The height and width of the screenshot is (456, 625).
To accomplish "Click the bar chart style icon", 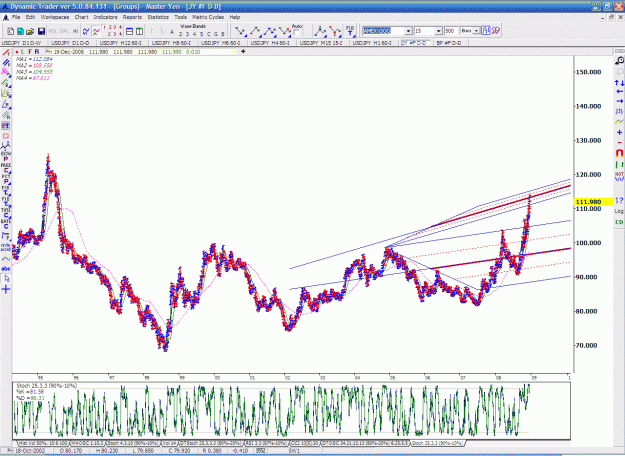I will click(x=485, y=31).
